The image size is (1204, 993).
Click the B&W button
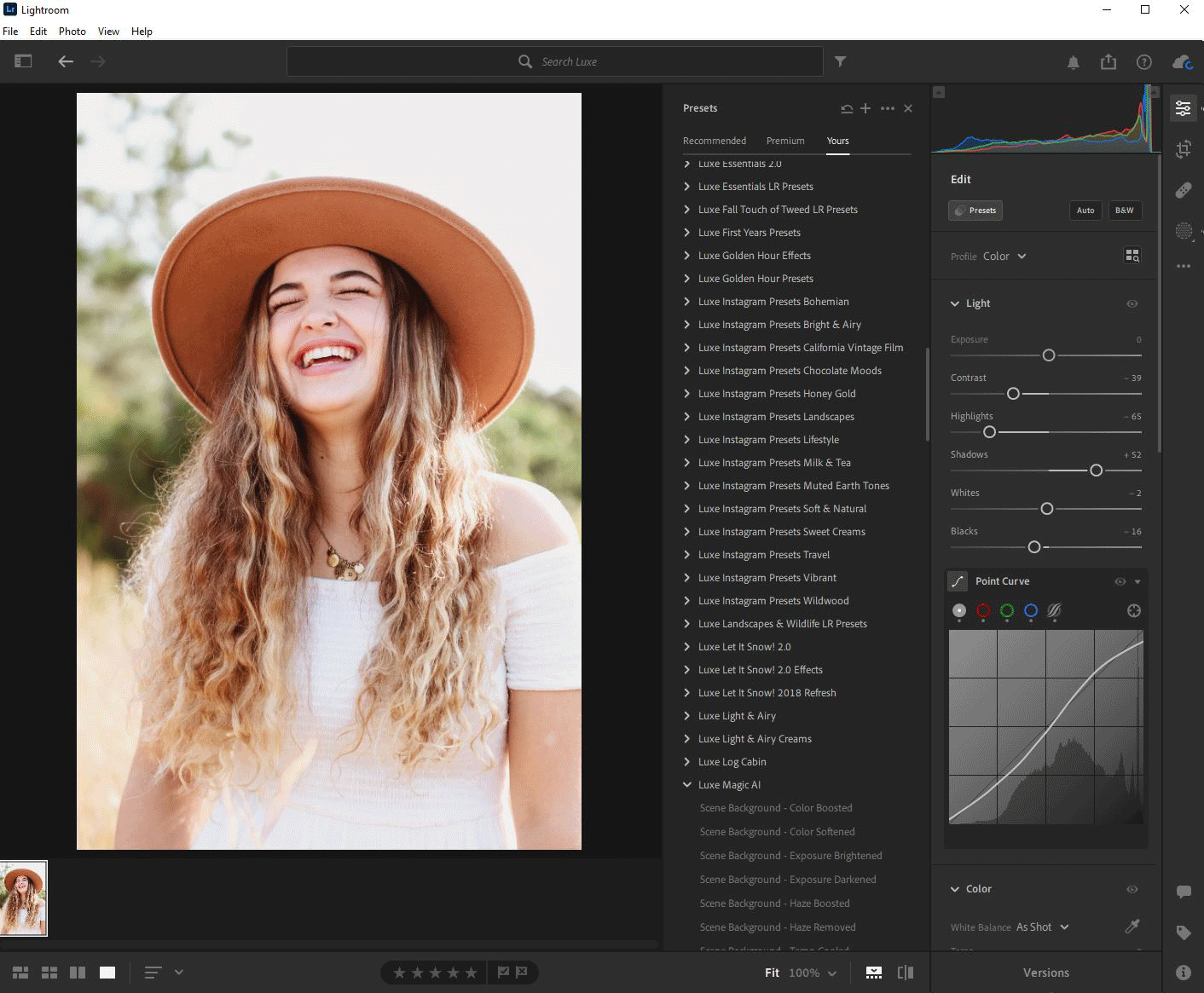coord(1125,211)
